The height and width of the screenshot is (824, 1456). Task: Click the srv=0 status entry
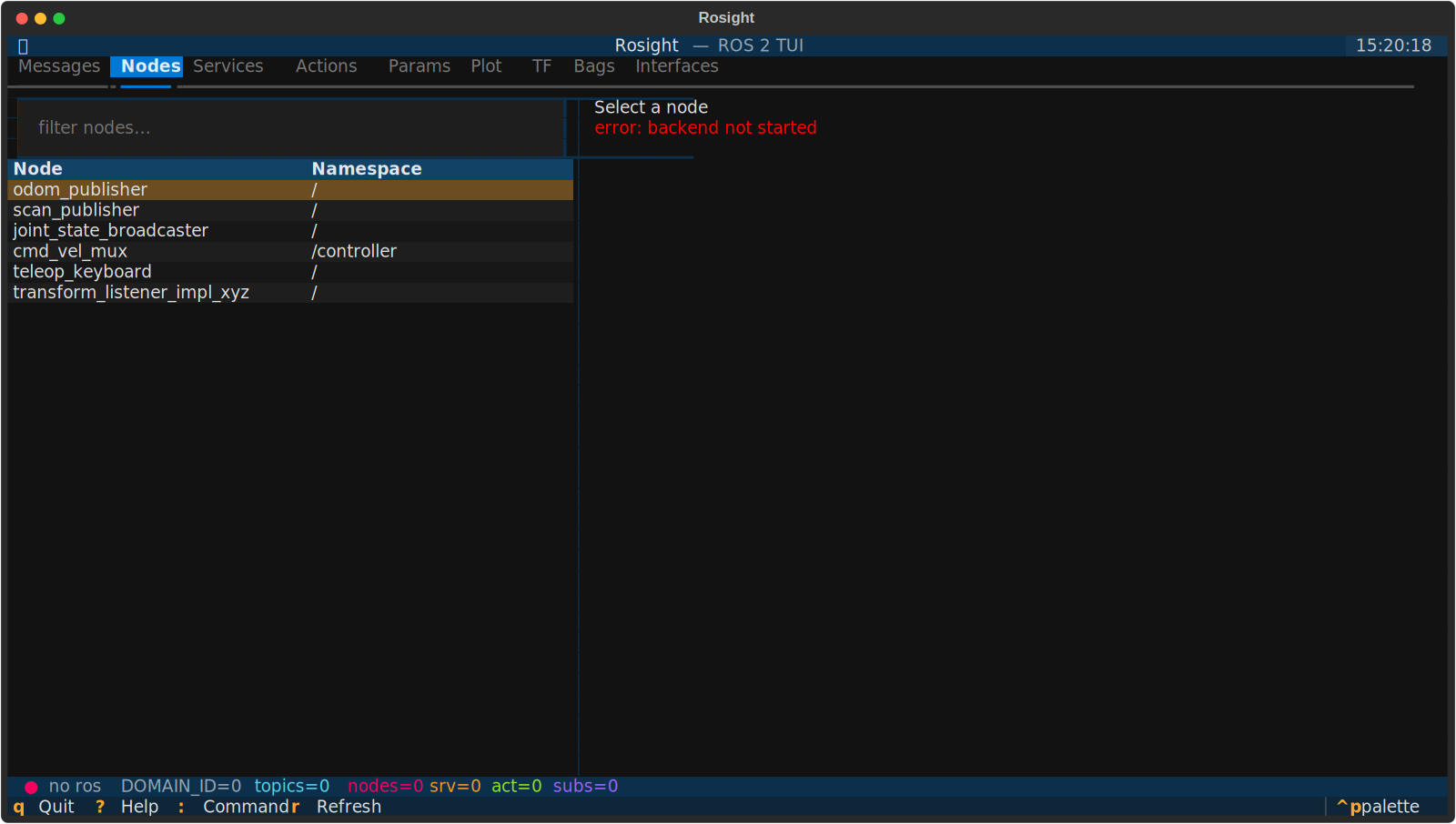tap(455, 786)
